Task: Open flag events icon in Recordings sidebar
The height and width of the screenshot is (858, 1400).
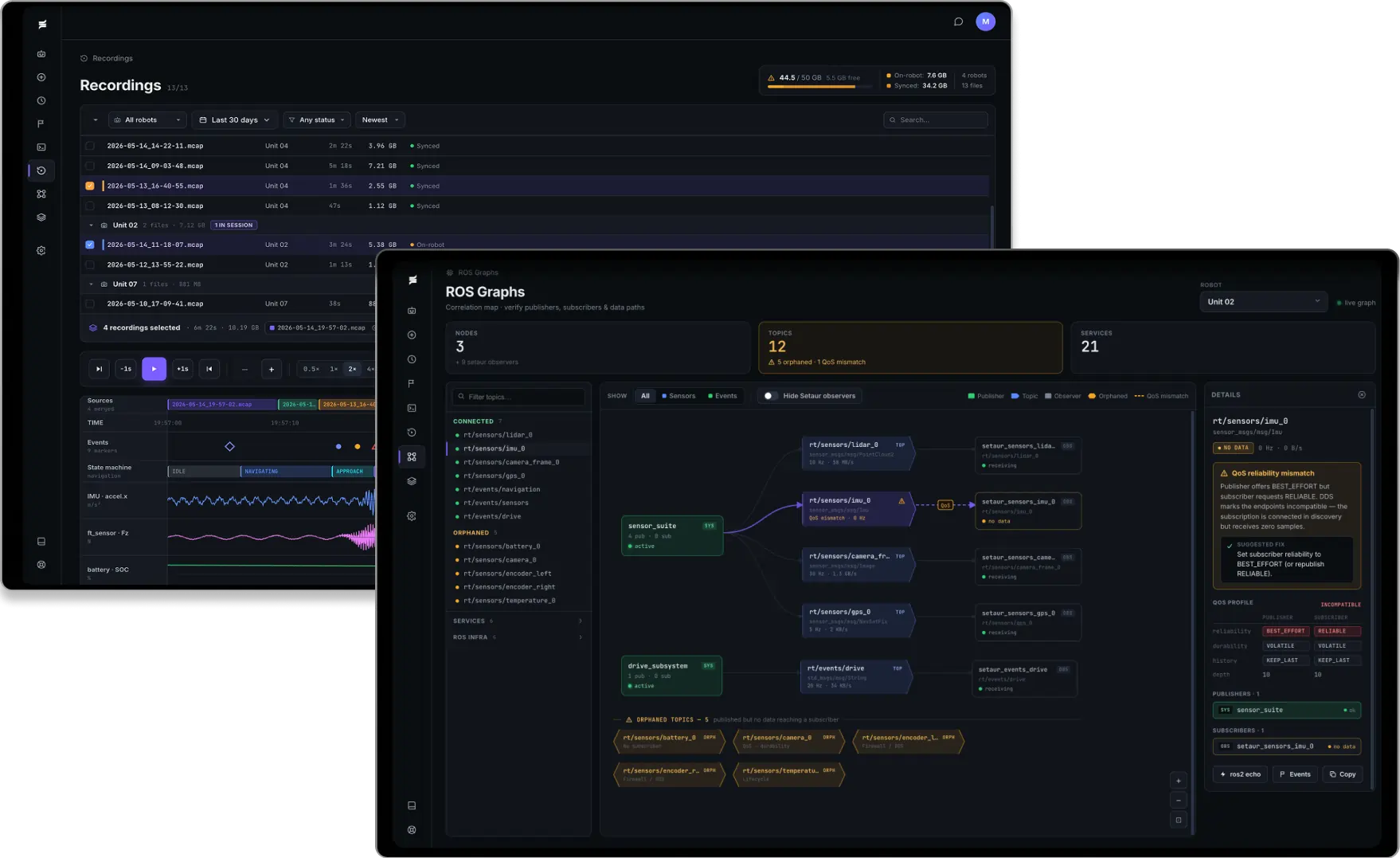Action: click(x=41, y=123)
